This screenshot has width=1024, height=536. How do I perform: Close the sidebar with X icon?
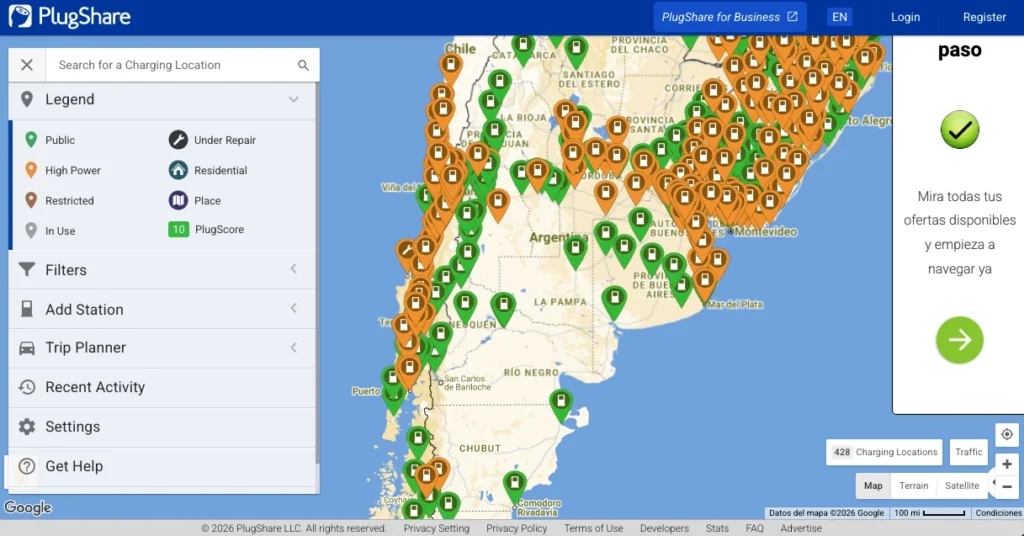pyautogui.click(x=27, y=65)
